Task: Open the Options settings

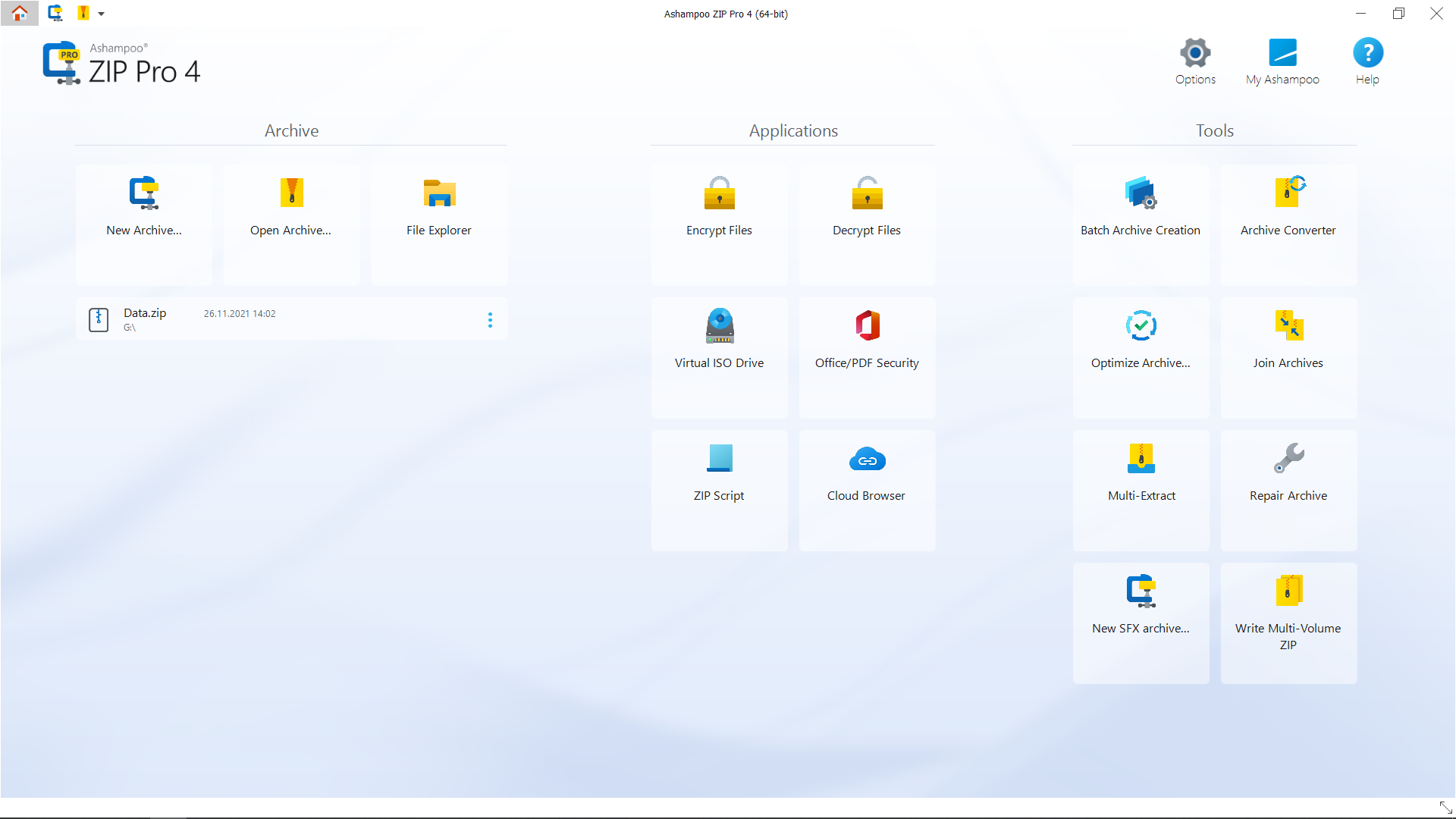Action: tap(1194, 61)
